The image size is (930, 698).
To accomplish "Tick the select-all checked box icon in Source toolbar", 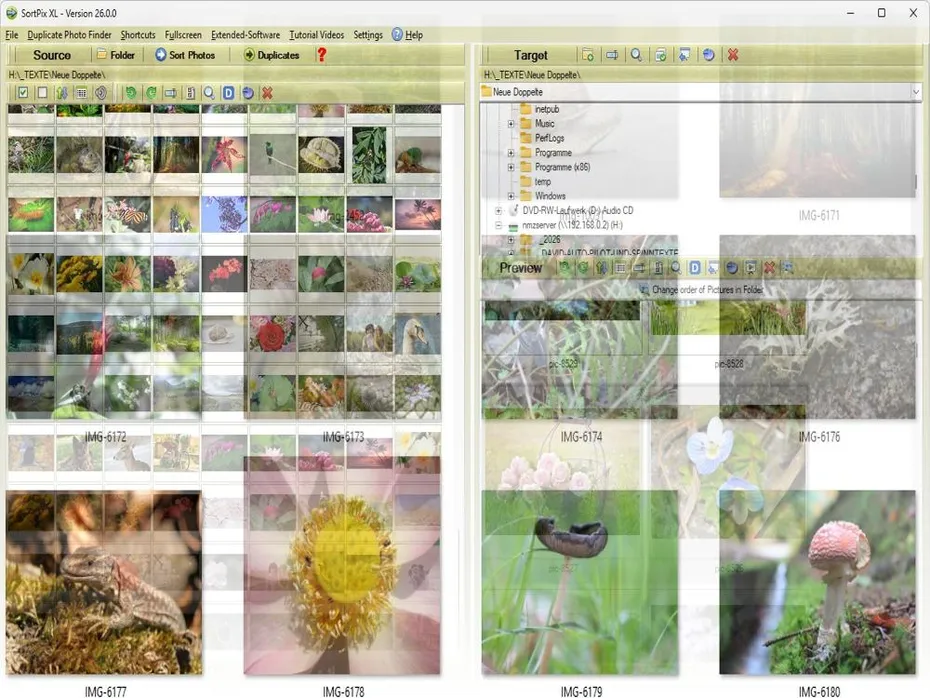I will [23, 93].
